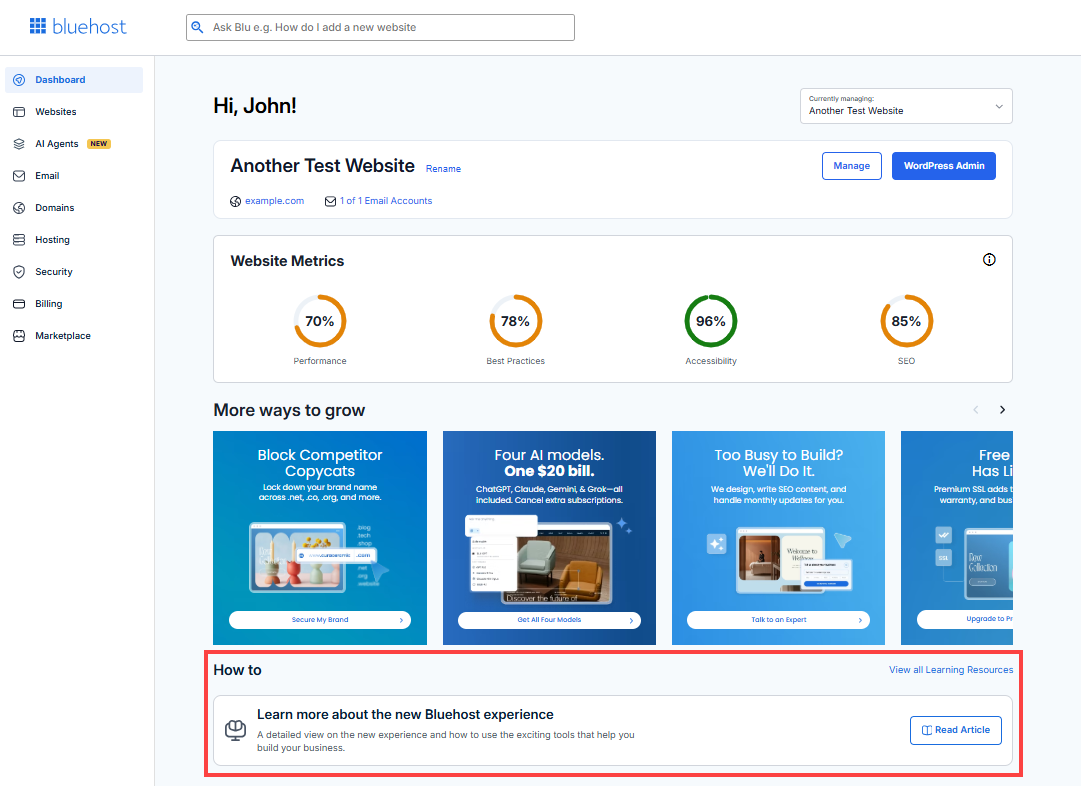Click the Performance 70% gauge
The image size is (1081, 786).
point(320,321)
